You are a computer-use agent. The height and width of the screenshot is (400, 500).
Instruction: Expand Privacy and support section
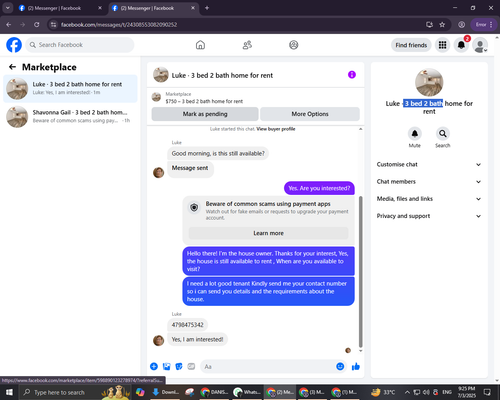tap(429, 216)
